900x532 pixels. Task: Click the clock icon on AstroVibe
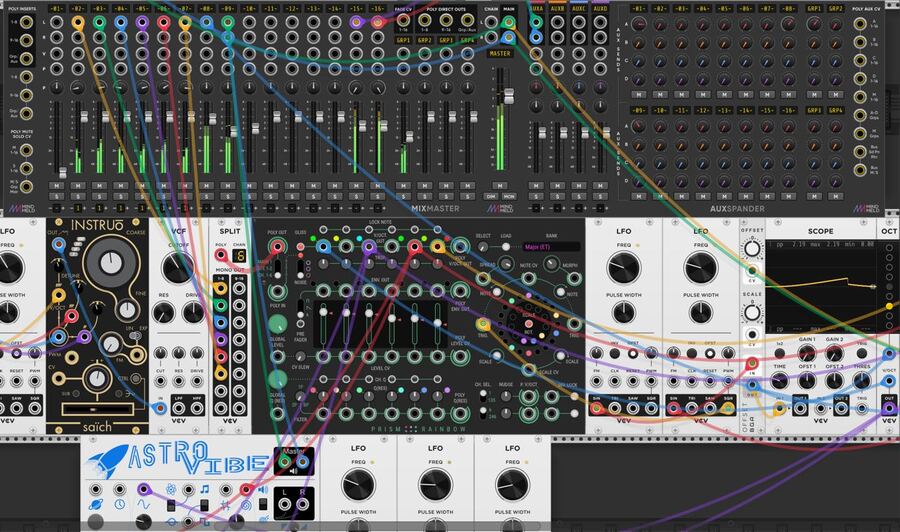[119, 505]
